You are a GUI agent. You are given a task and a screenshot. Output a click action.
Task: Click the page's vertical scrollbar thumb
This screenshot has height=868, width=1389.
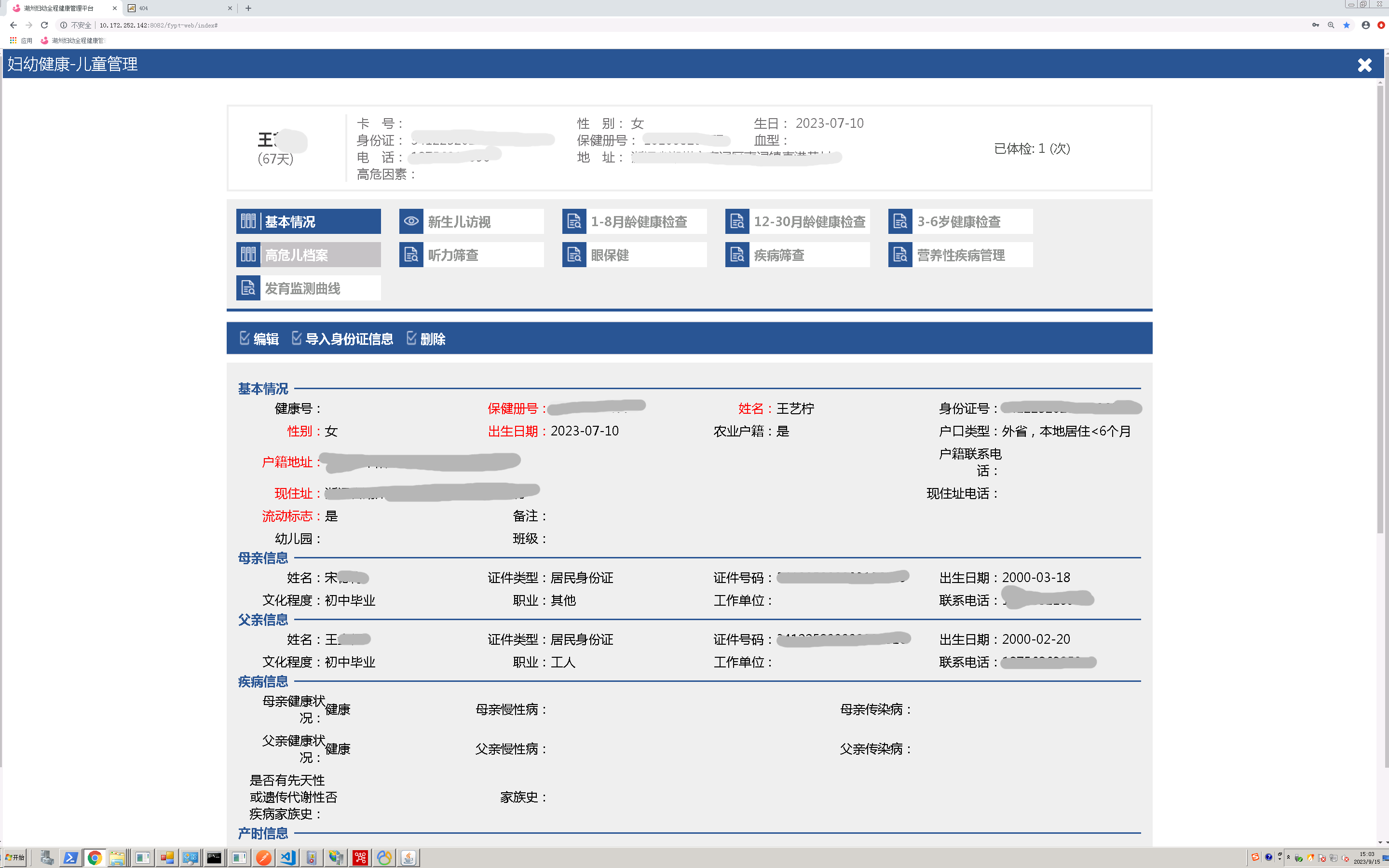click(1380, 310)
